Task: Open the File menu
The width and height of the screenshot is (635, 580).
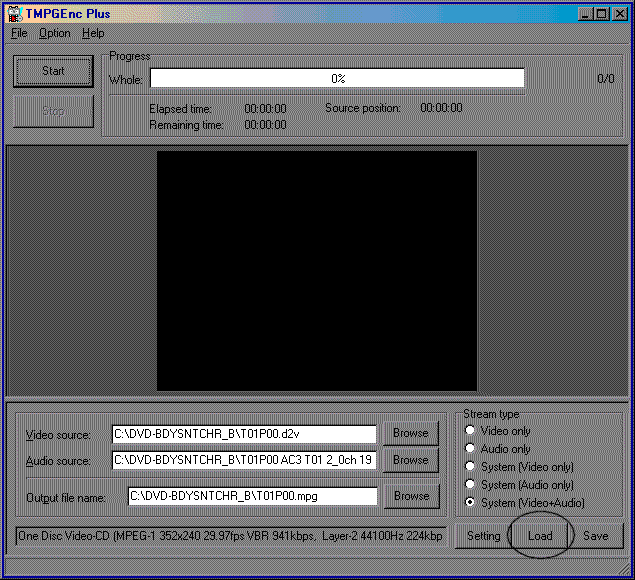Action: tap(19, 34)
